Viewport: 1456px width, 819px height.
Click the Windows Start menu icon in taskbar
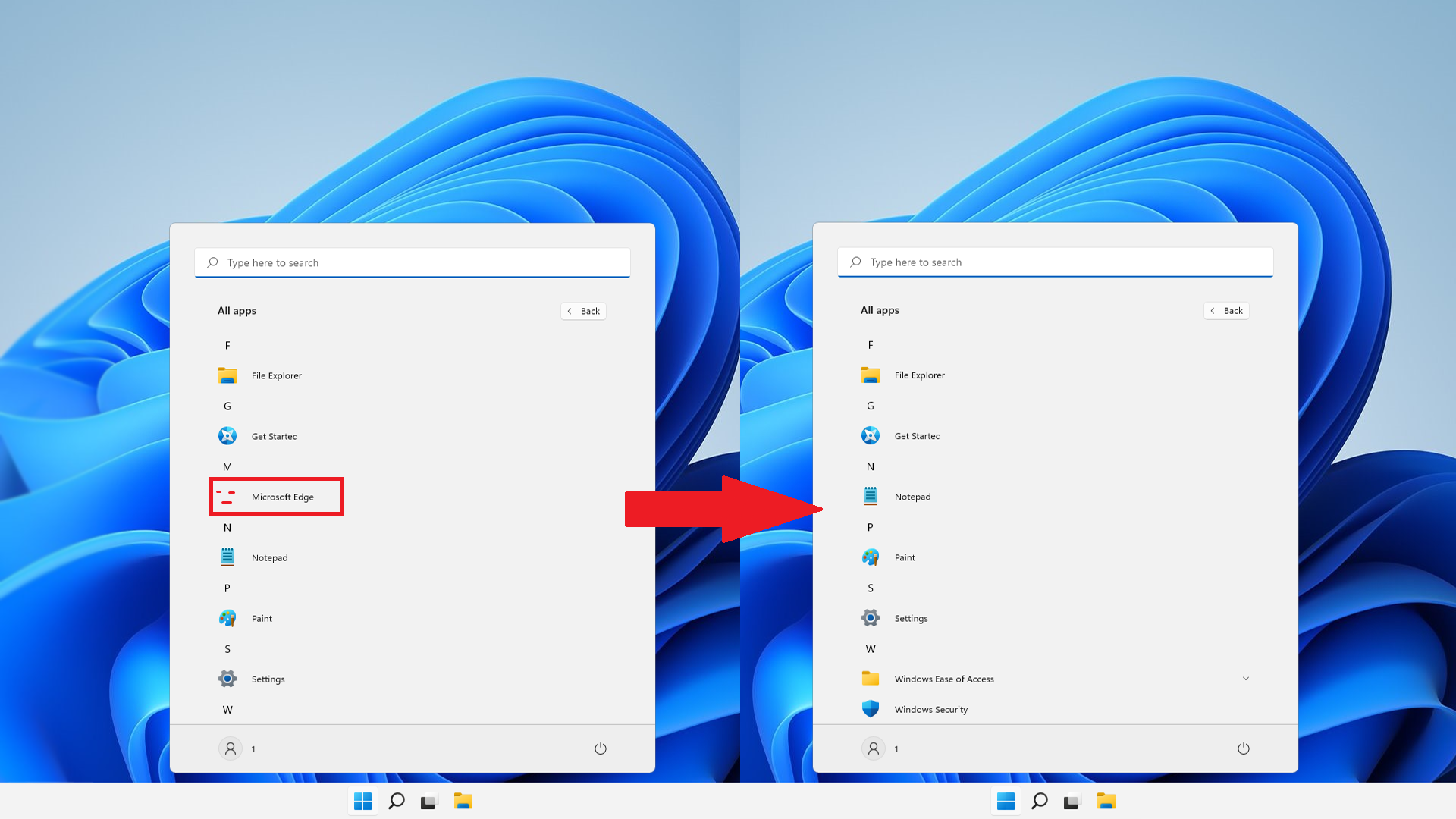(x=362, y=800)
